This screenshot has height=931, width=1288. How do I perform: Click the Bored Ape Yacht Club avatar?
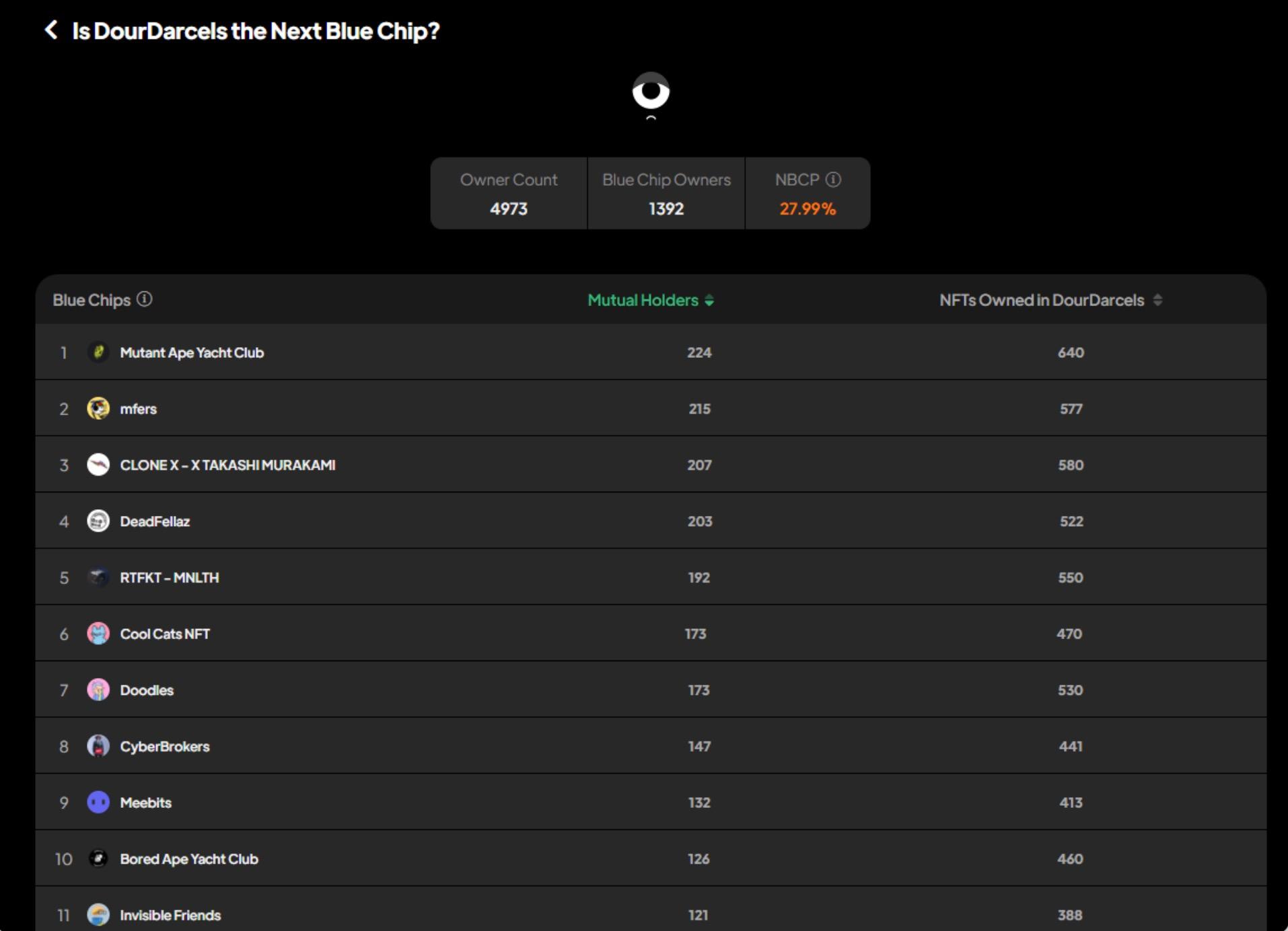(98, 858)
